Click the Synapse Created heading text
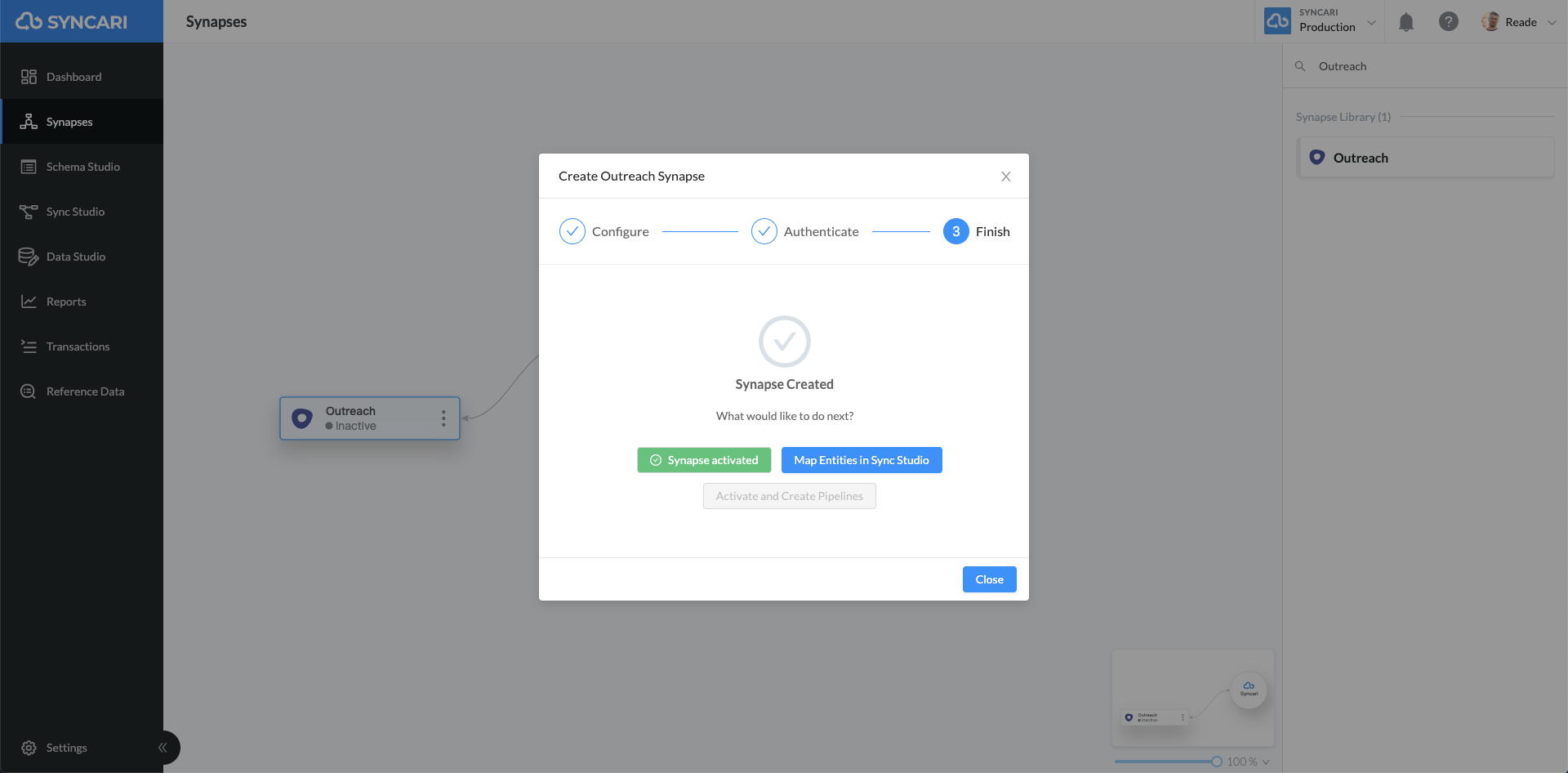 click(785, 384)
